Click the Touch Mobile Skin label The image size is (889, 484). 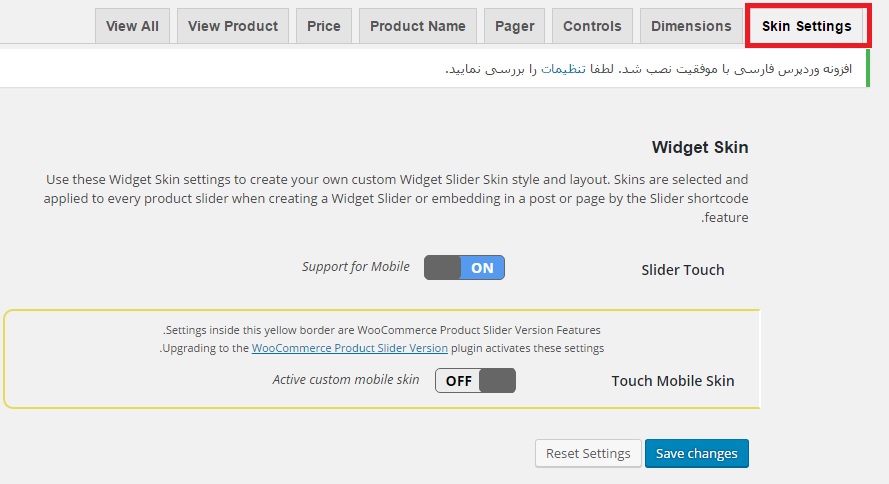(673, 381)
